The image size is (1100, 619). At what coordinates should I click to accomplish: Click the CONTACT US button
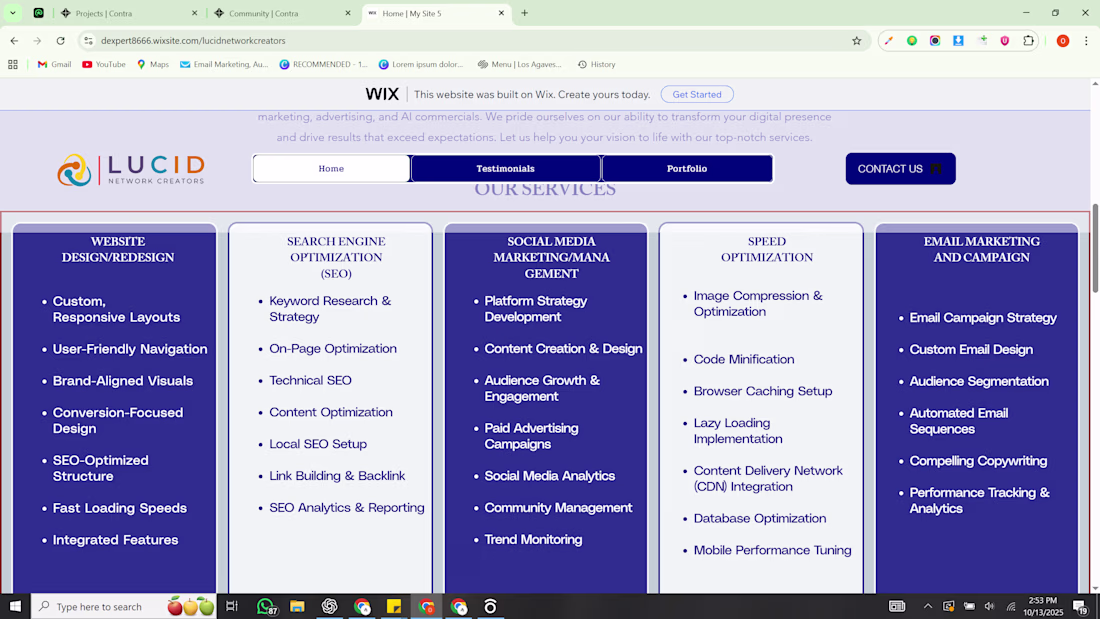(900, 168)
